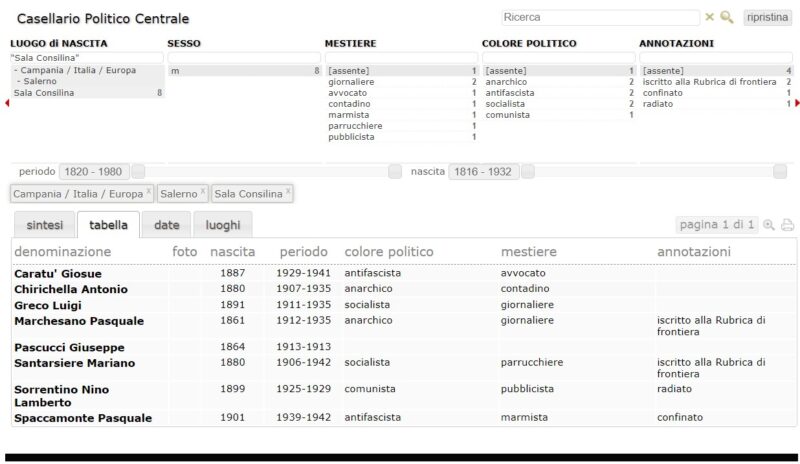
Task: Switch to the sintesi tab
Action: pyautogui.click(x=45, y=225)
